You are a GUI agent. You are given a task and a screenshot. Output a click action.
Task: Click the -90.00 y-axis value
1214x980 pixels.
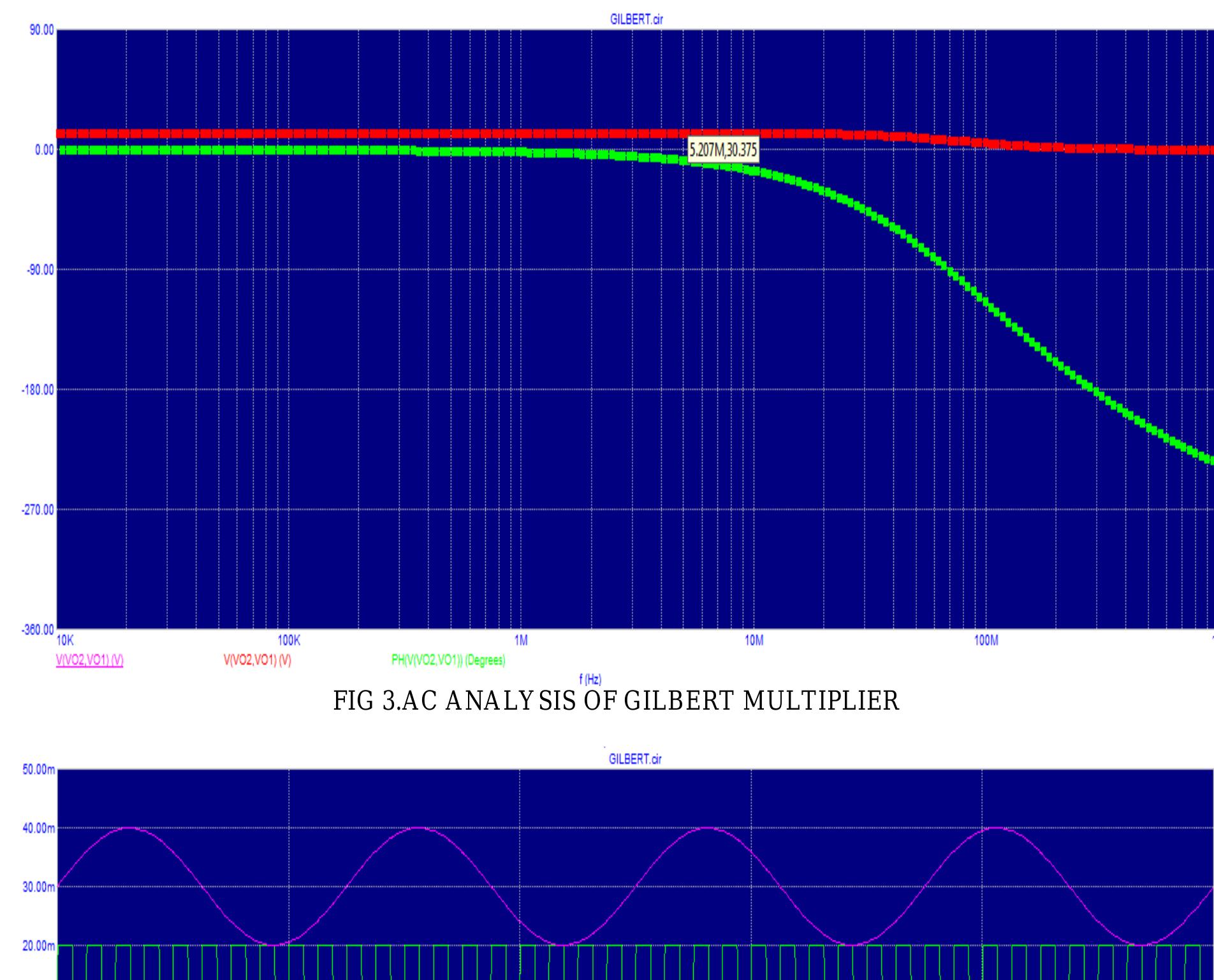pos(41,270)
